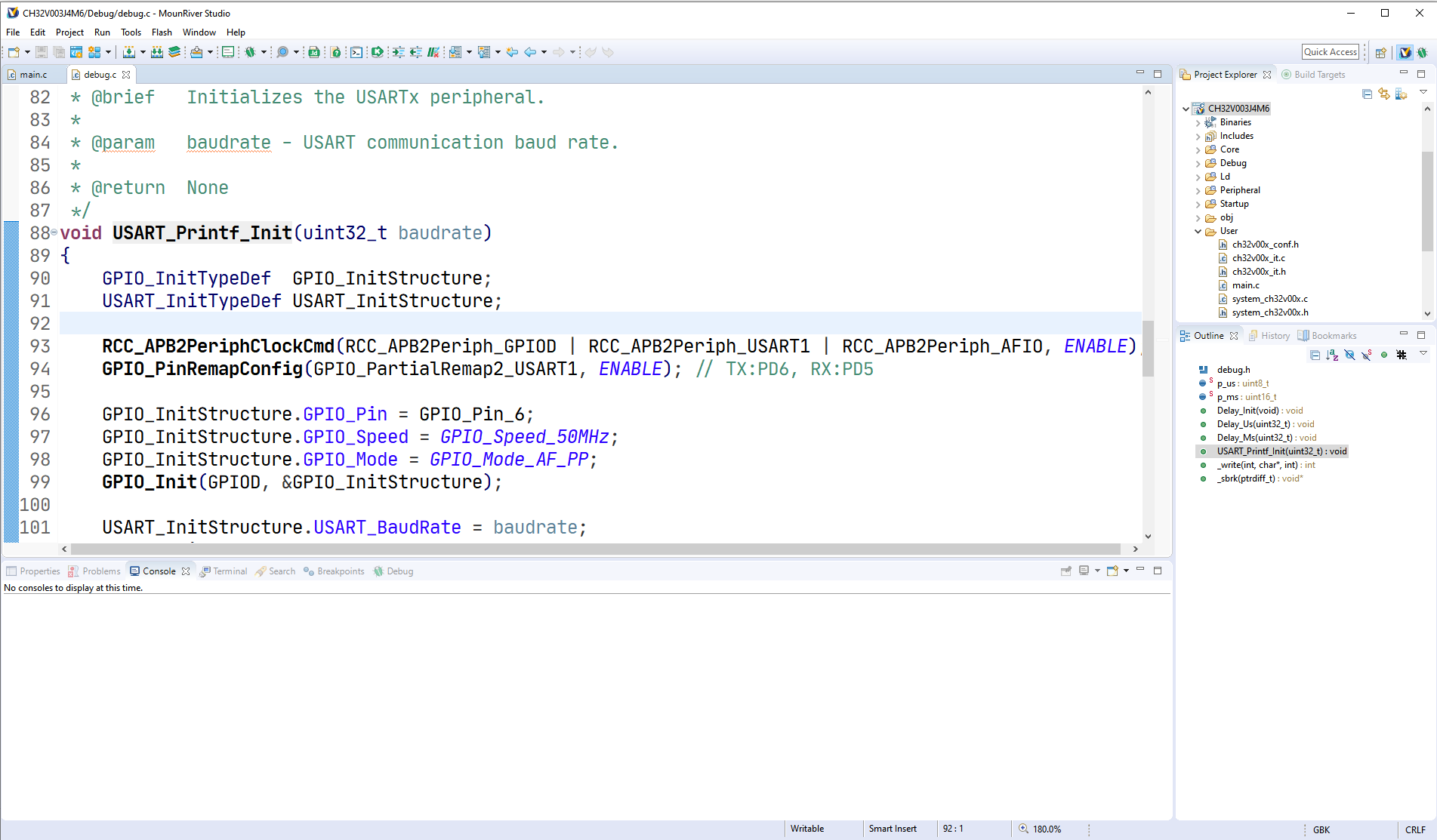Open the Outline view menu triangle
This screenshot has width=1437, height=840.
(1423, 353)
